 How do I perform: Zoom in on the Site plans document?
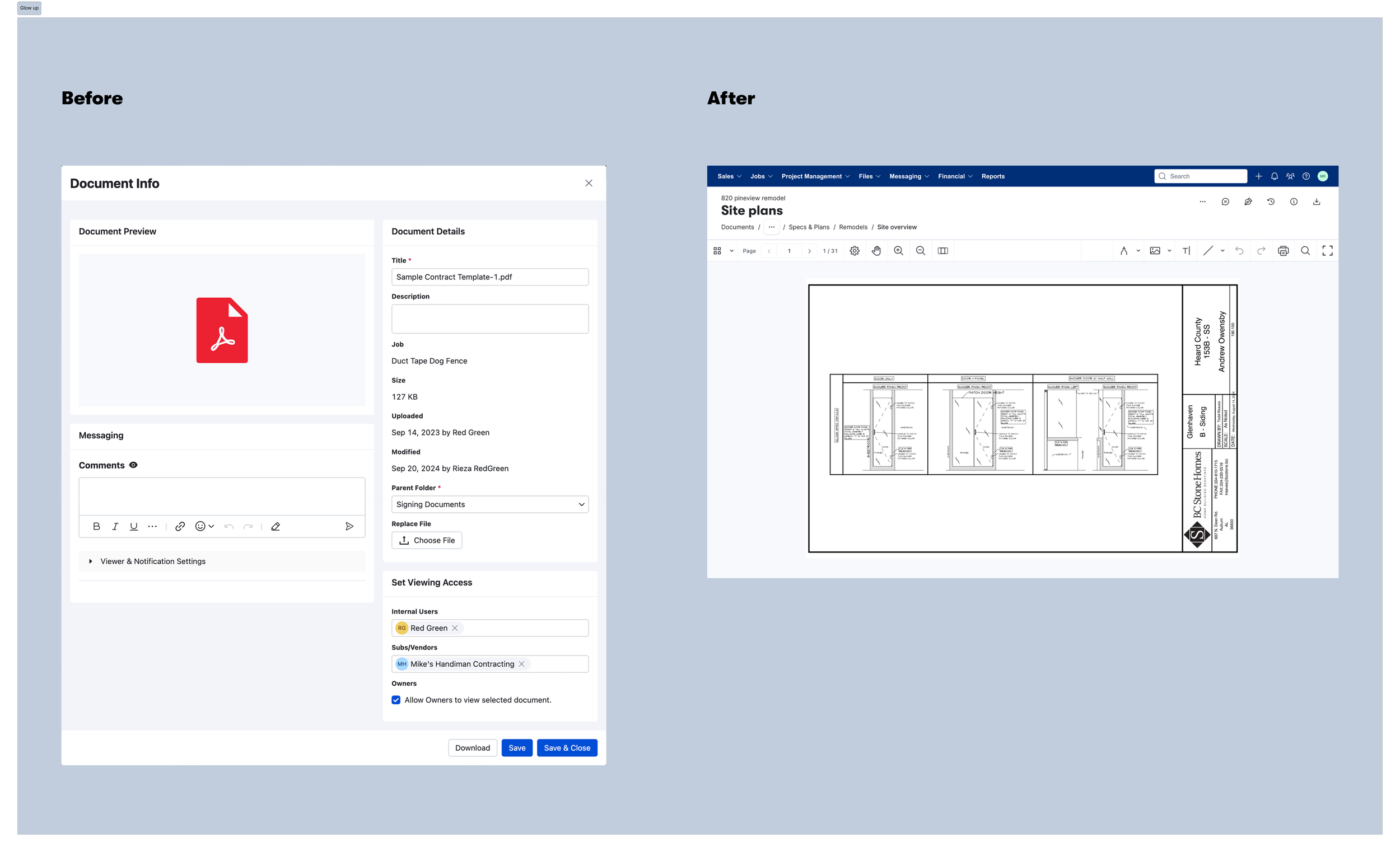pos(898,250)
